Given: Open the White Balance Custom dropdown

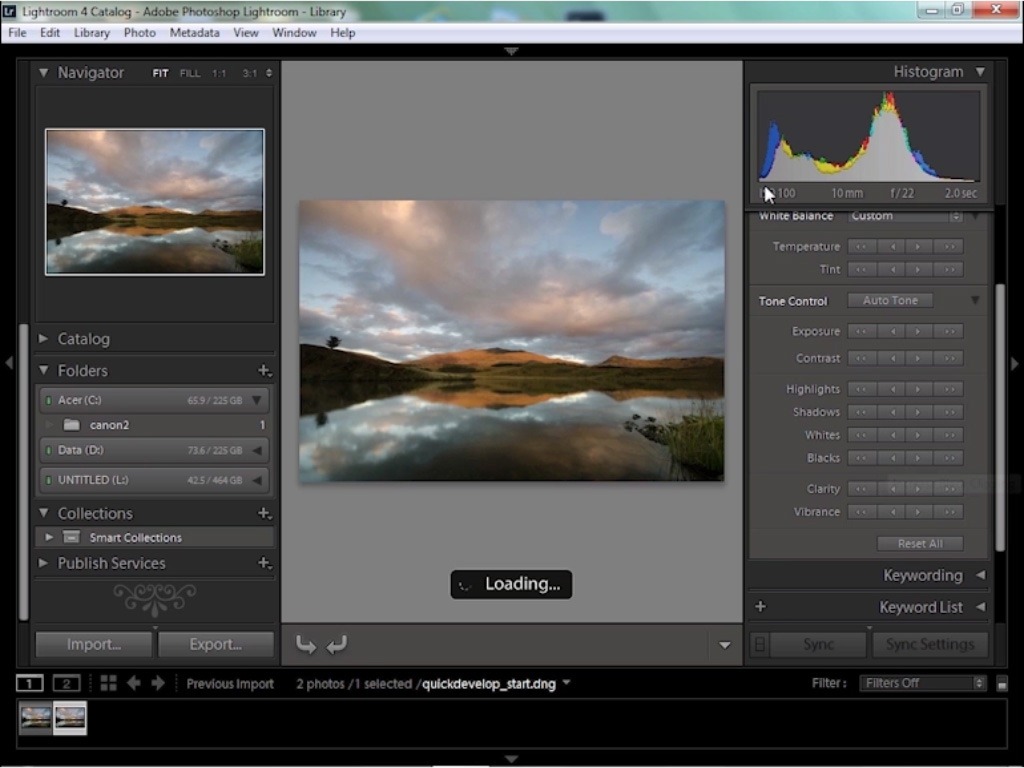Looking at the screenshot, I should 905,216.
